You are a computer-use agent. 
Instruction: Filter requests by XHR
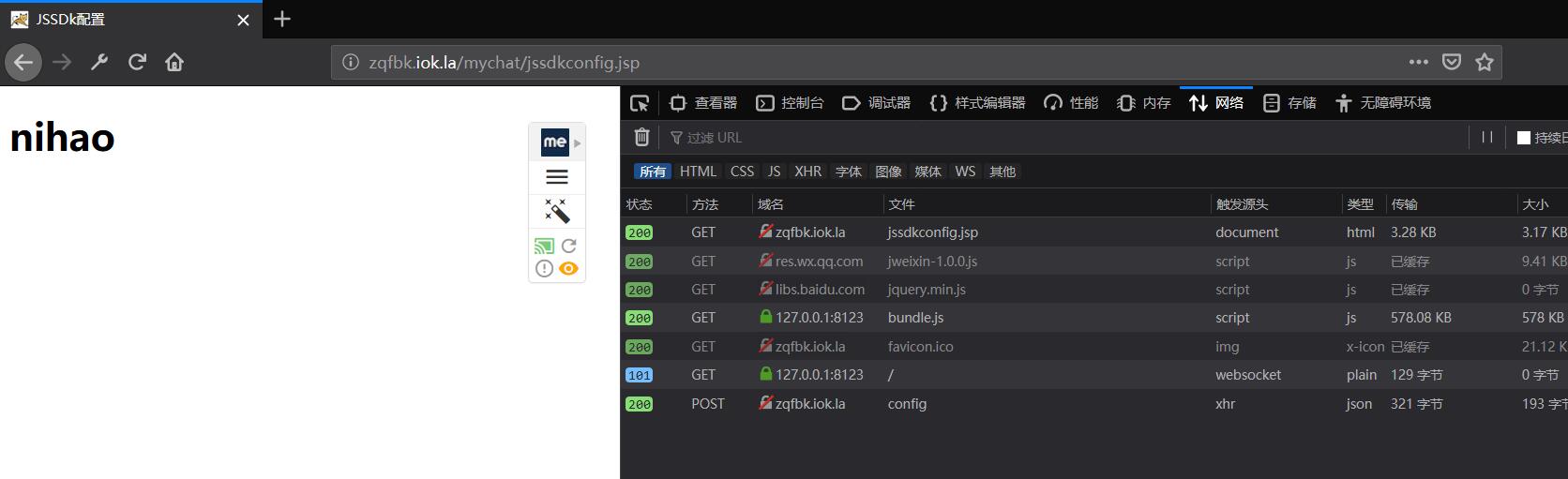pyautogui.click(x=807, y=172)
